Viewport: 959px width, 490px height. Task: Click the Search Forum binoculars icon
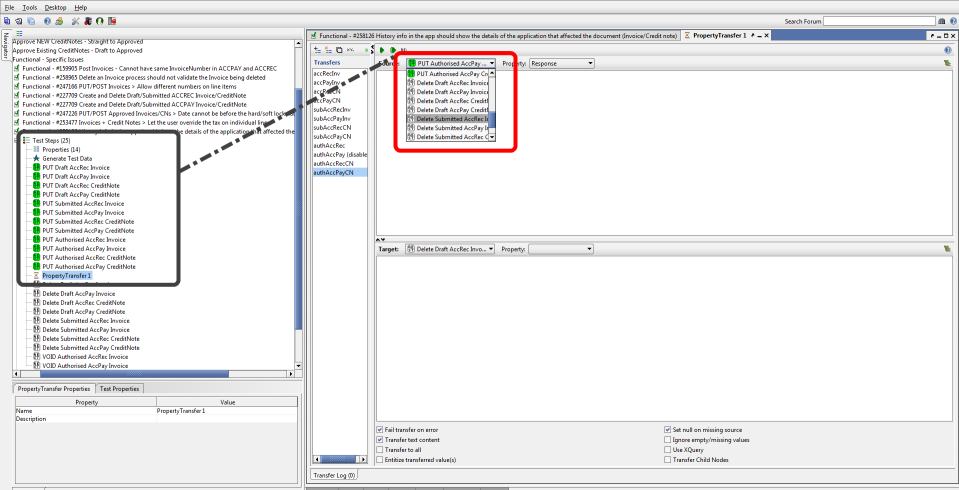pyautogui.click(x=941, y=21)
